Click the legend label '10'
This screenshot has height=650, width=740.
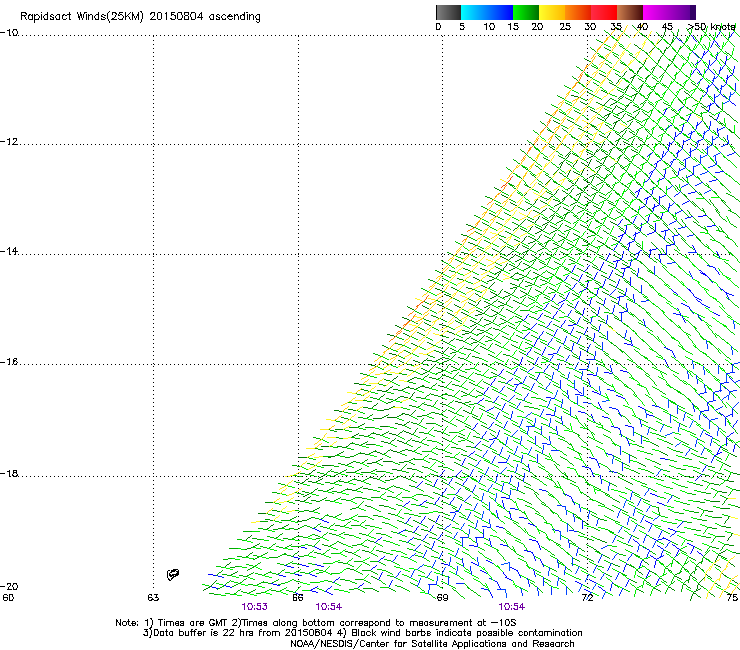(x=489, y=27)
